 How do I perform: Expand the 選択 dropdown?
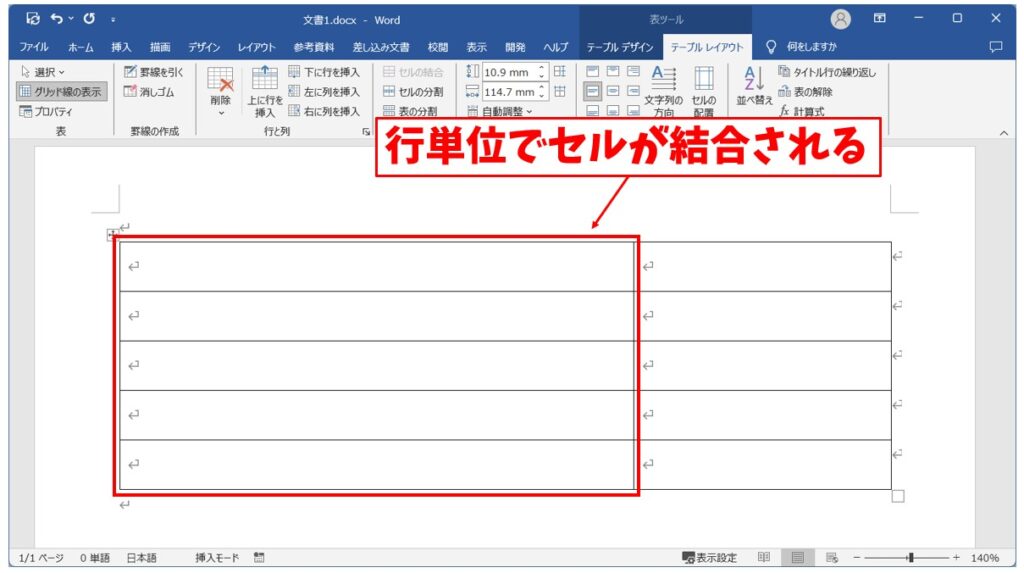[43, 72]
